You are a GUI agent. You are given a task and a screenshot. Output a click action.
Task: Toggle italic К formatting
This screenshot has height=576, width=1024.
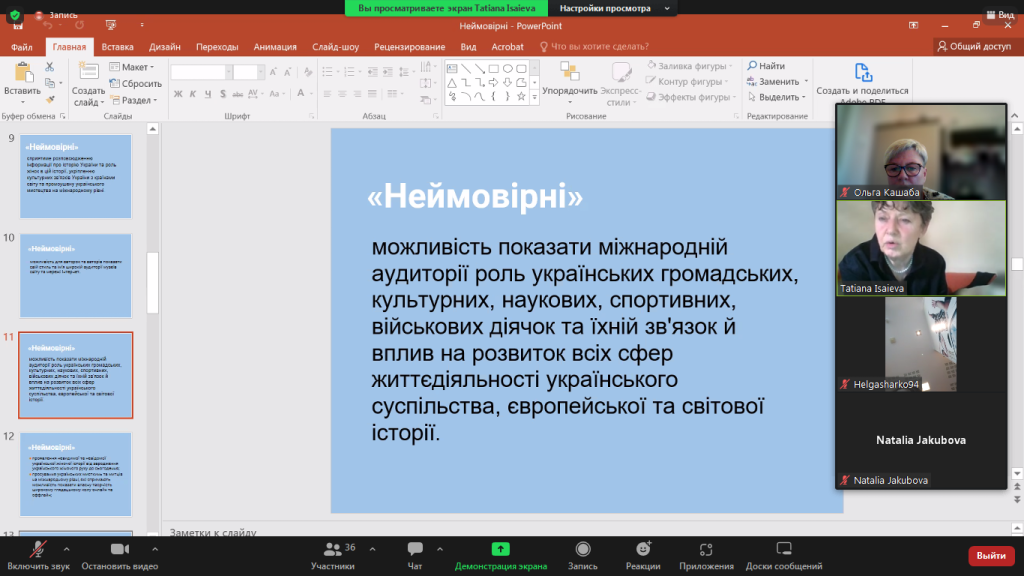(193, 94)
